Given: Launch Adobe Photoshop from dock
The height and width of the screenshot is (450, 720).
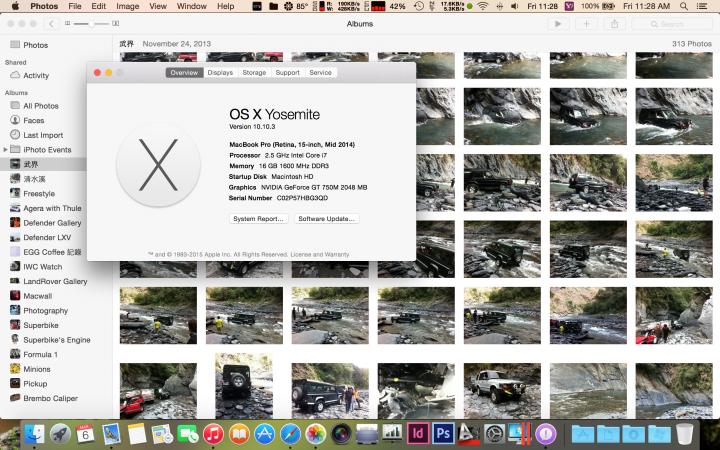Looking at the screenshot, I should (x=443, y=433).
